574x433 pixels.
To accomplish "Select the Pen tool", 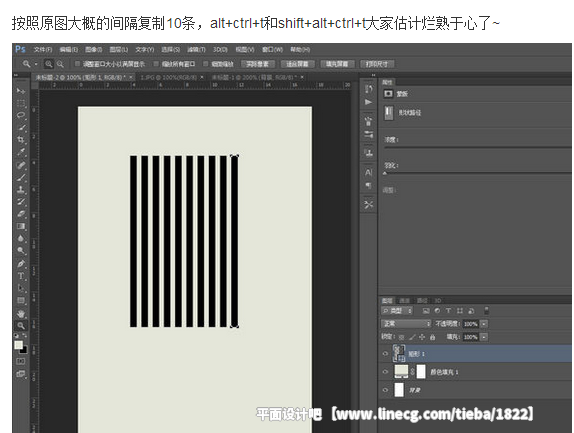I will point(21,264).
